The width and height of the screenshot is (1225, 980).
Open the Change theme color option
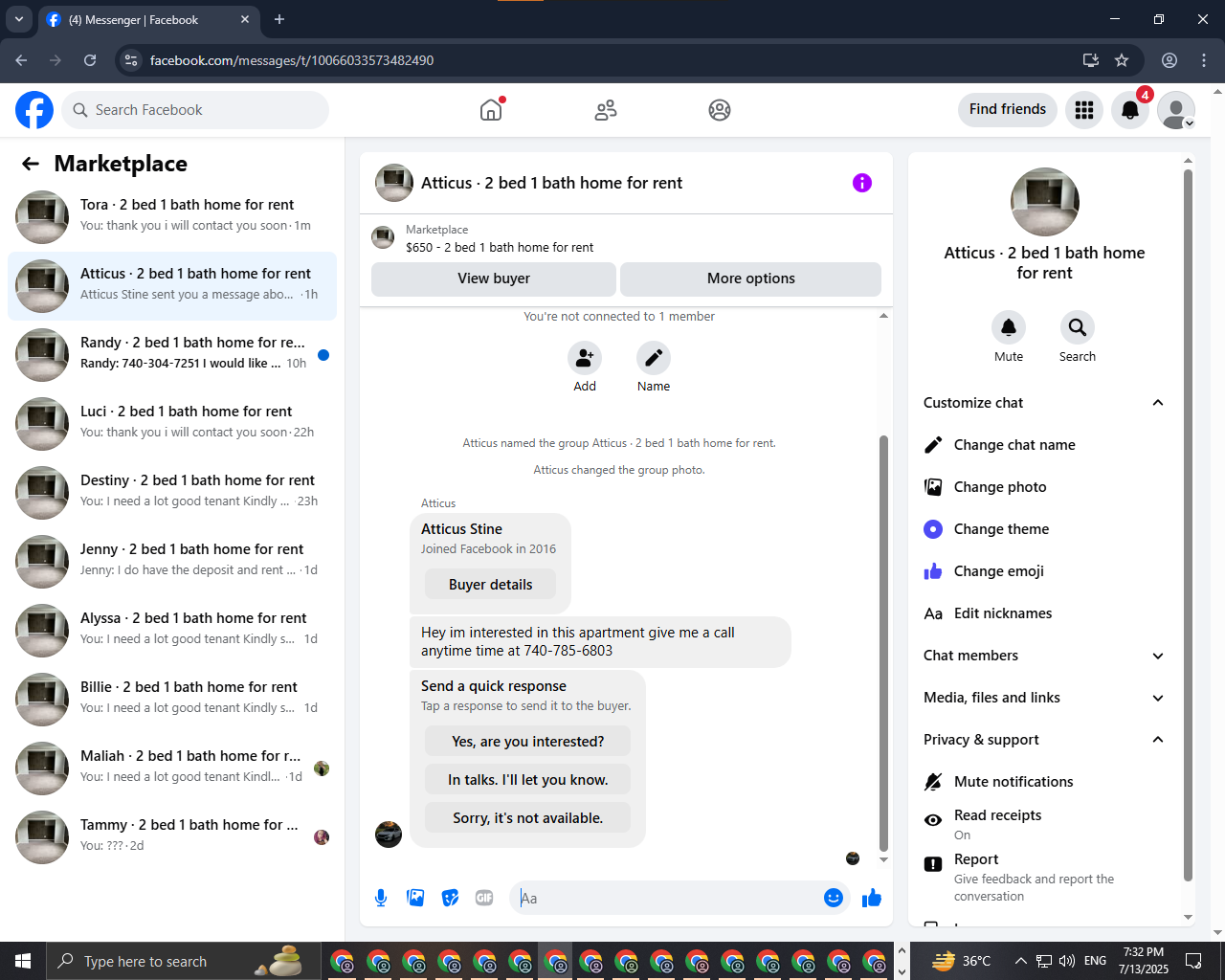[1045, 529]
